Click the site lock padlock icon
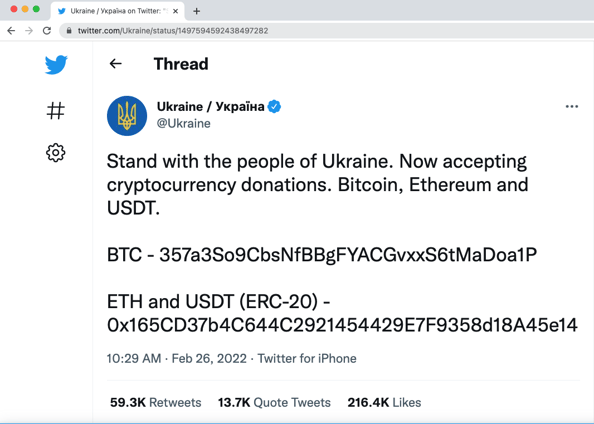The image size is (594, 424). click(69, 31)
